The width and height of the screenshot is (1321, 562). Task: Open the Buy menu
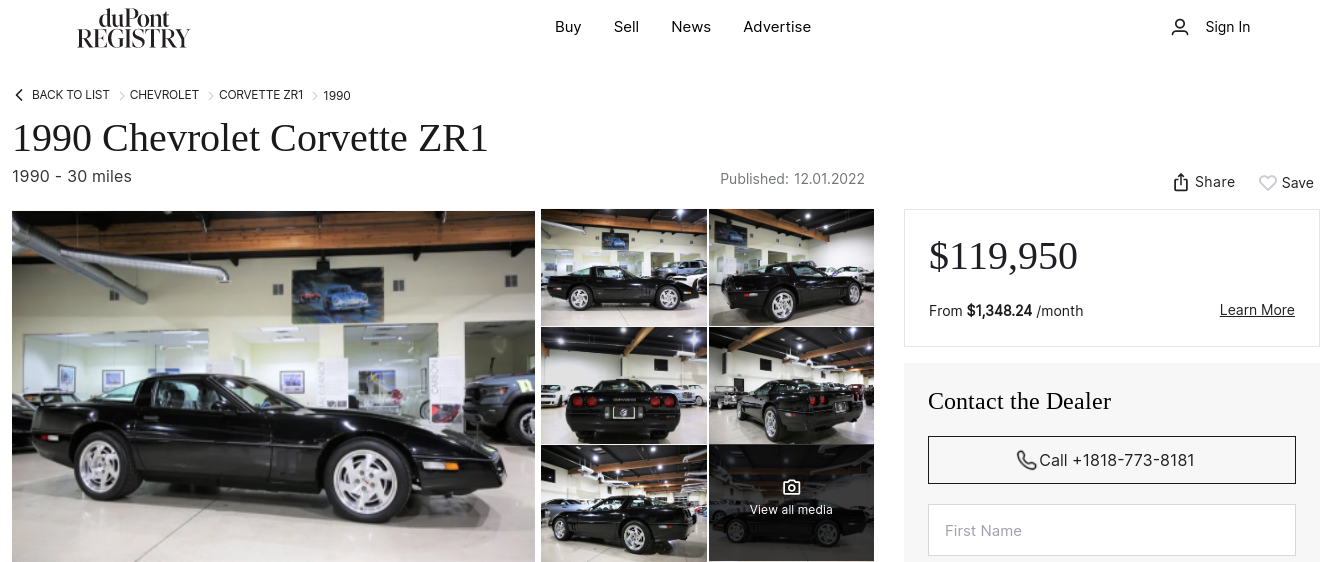568,27
